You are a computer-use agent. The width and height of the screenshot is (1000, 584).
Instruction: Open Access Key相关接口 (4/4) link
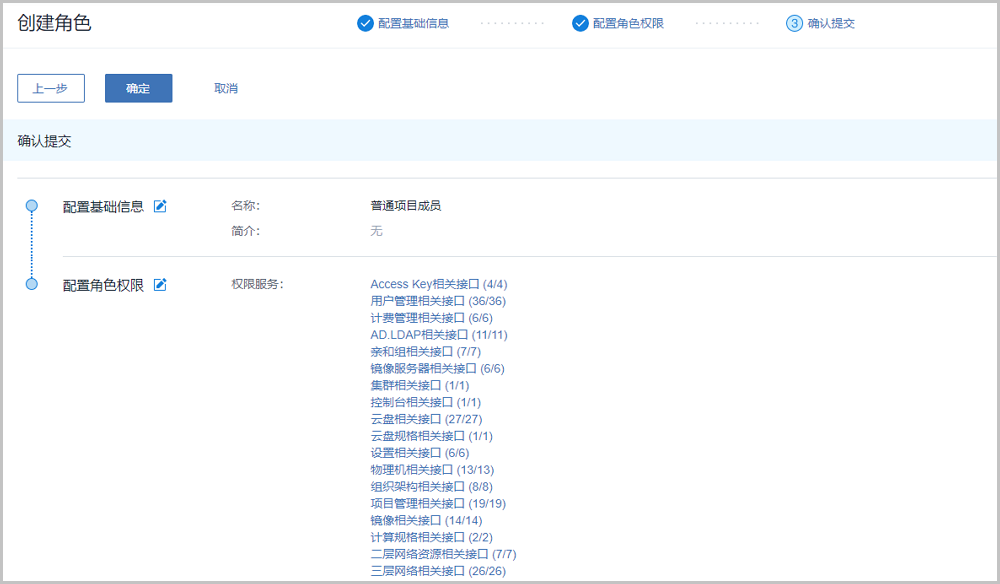438,285
